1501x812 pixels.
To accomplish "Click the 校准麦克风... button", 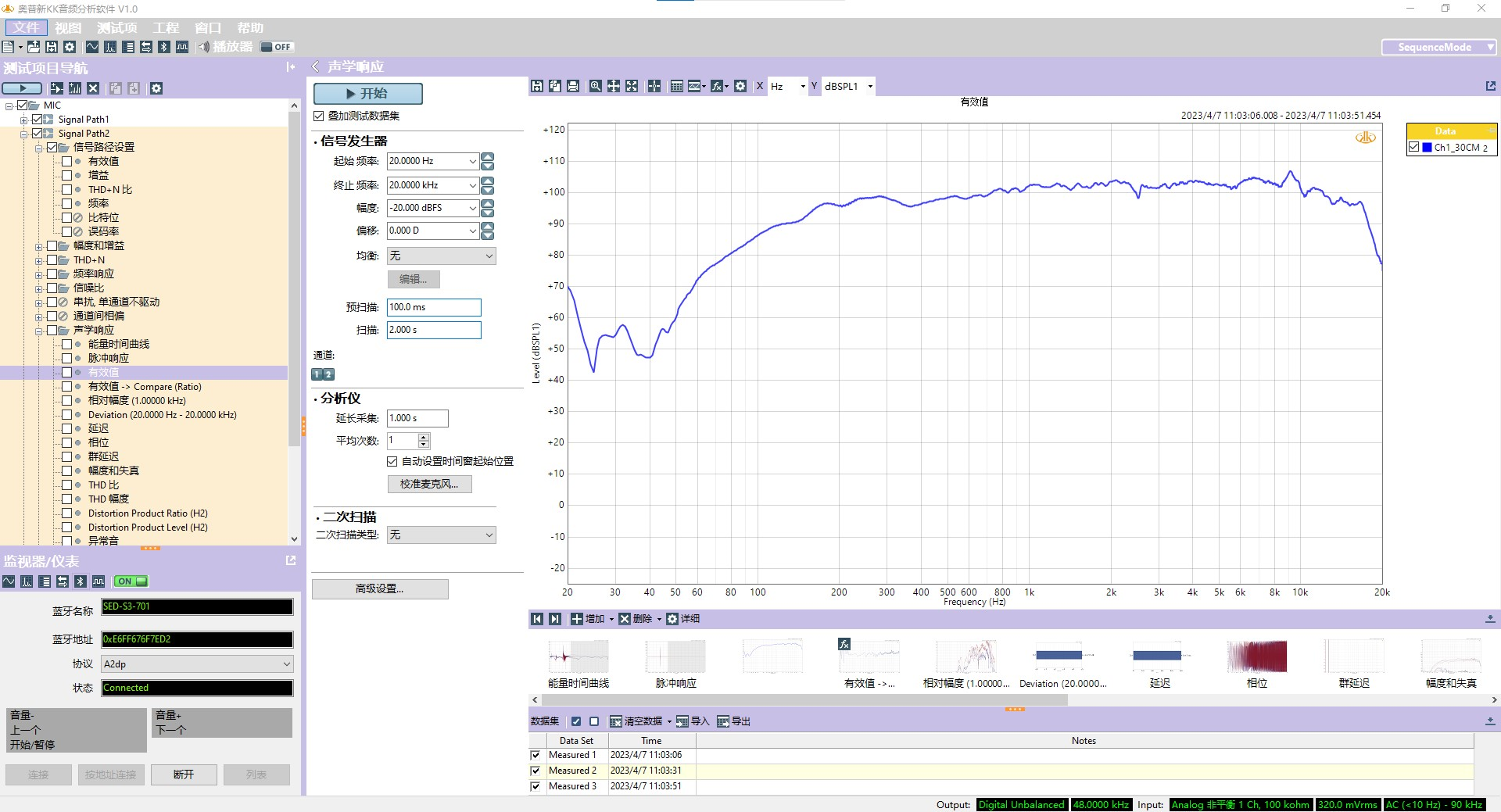I will point(430,485).
